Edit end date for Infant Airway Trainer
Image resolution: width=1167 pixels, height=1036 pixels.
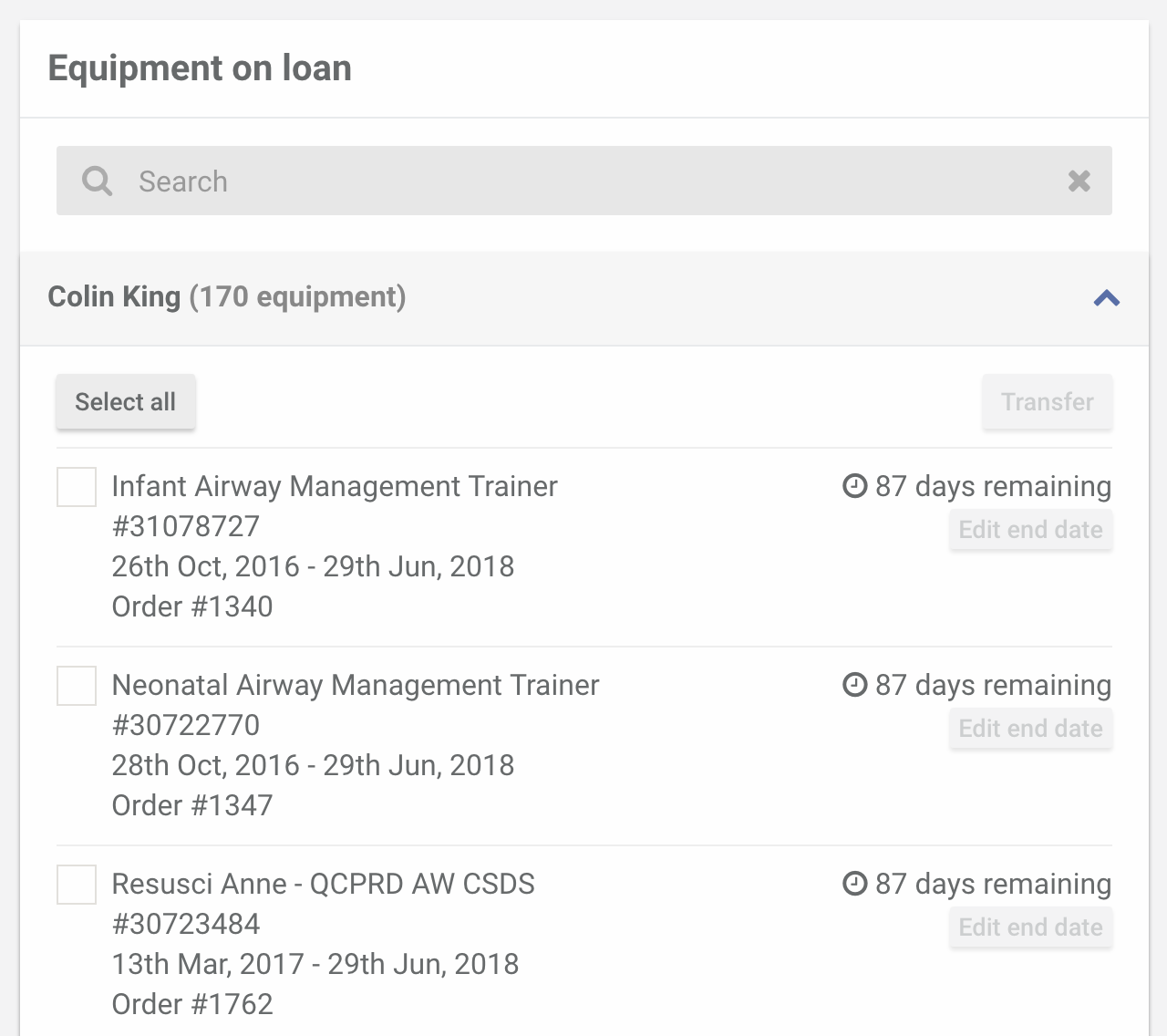1031,530
